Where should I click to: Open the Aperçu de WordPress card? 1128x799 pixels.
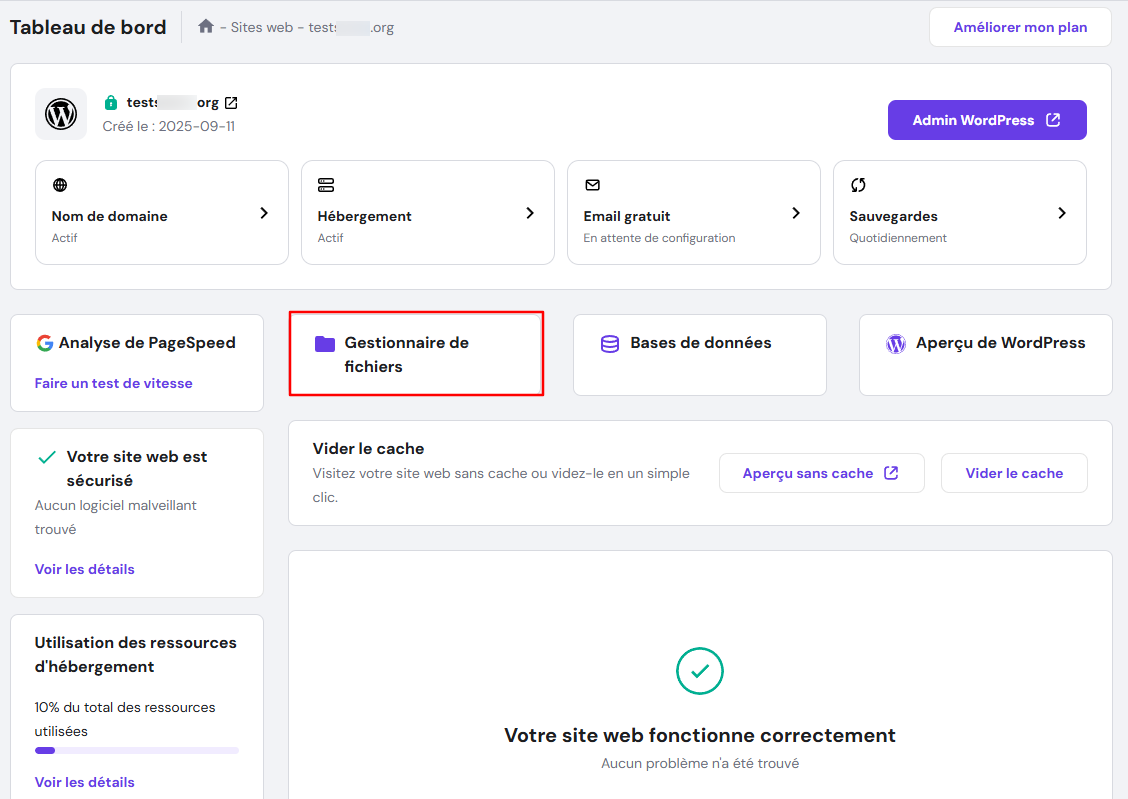(x=985, y=354)
